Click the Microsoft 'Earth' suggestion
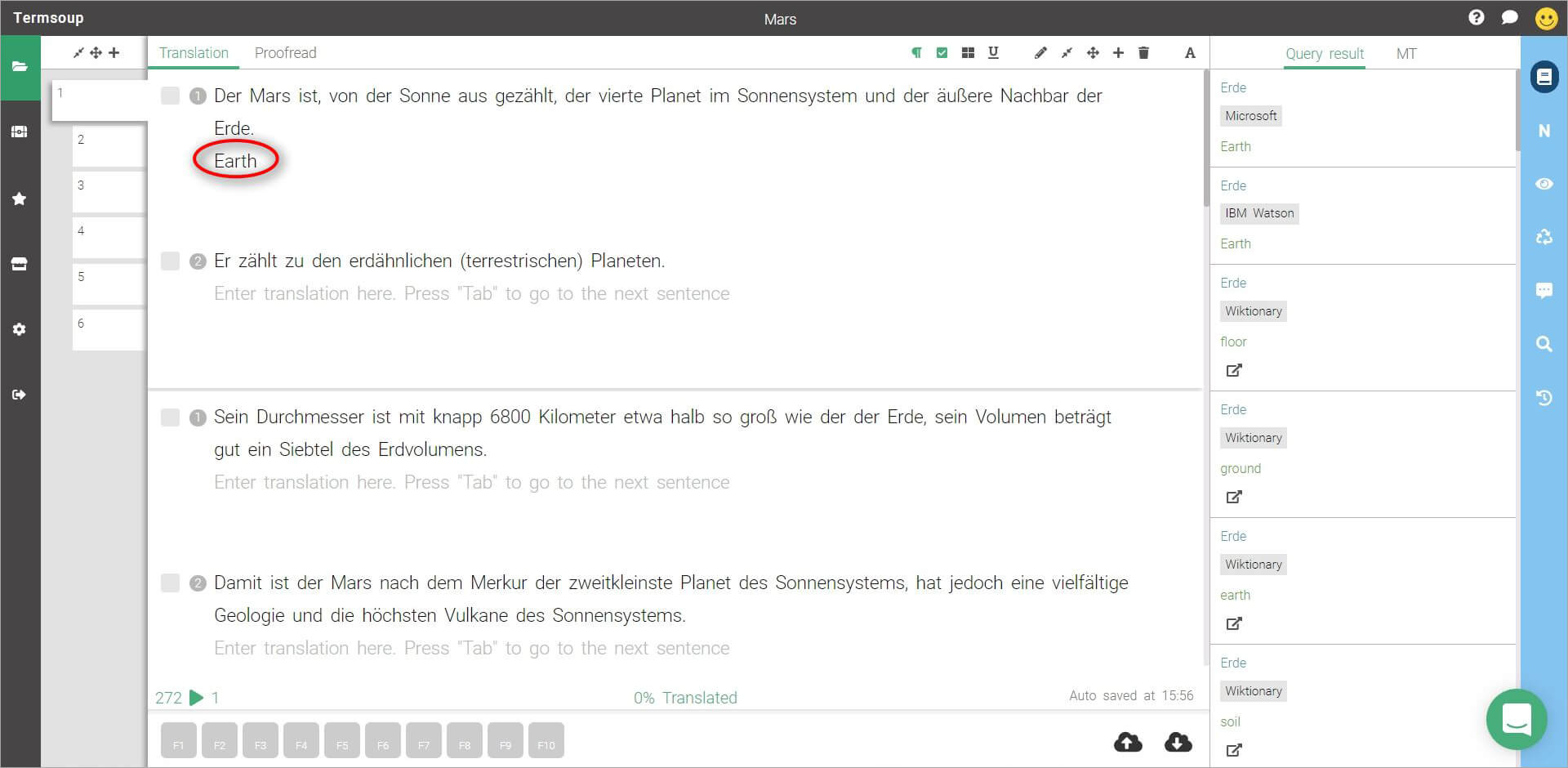Screen dimensions: 1568x768 coord(1235,146)
